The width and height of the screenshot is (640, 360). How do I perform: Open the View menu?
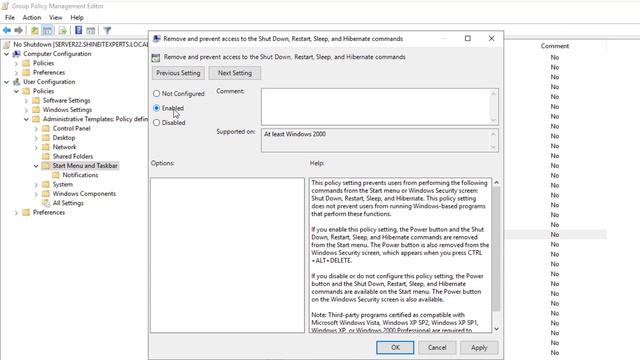pos(56,18)
